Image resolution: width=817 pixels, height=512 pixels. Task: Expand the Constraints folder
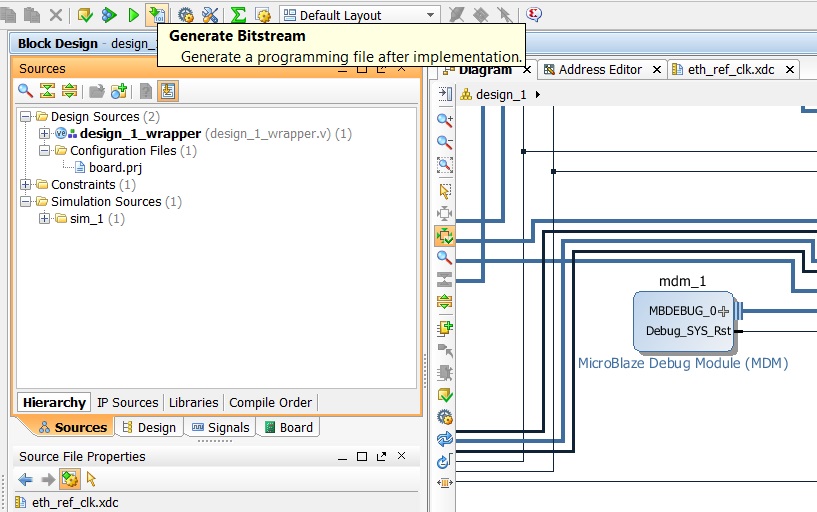click(25, 184)
